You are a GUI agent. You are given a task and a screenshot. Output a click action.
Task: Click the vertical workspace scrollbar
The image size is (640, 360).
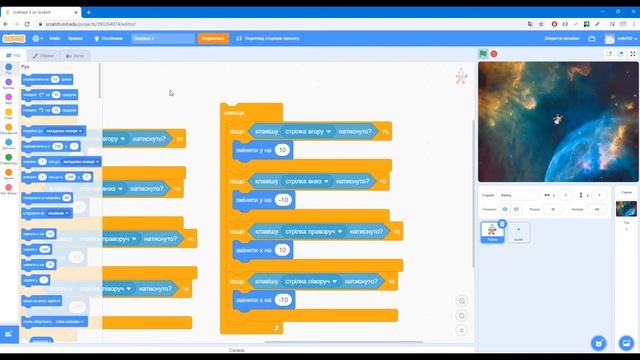pos(473,194)
